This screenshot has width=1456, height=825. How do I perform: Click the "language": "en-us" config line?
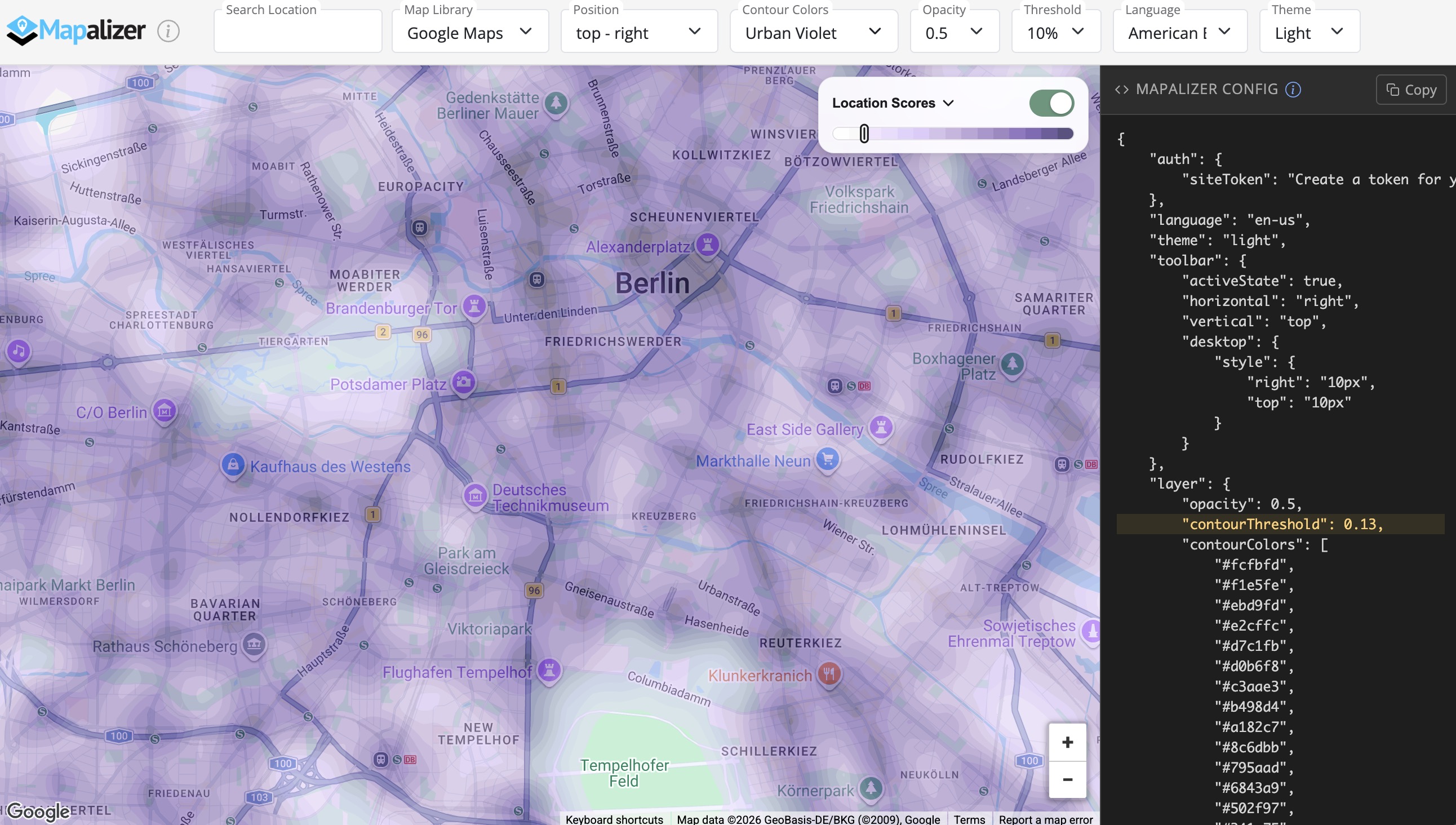pos(1230,220)
